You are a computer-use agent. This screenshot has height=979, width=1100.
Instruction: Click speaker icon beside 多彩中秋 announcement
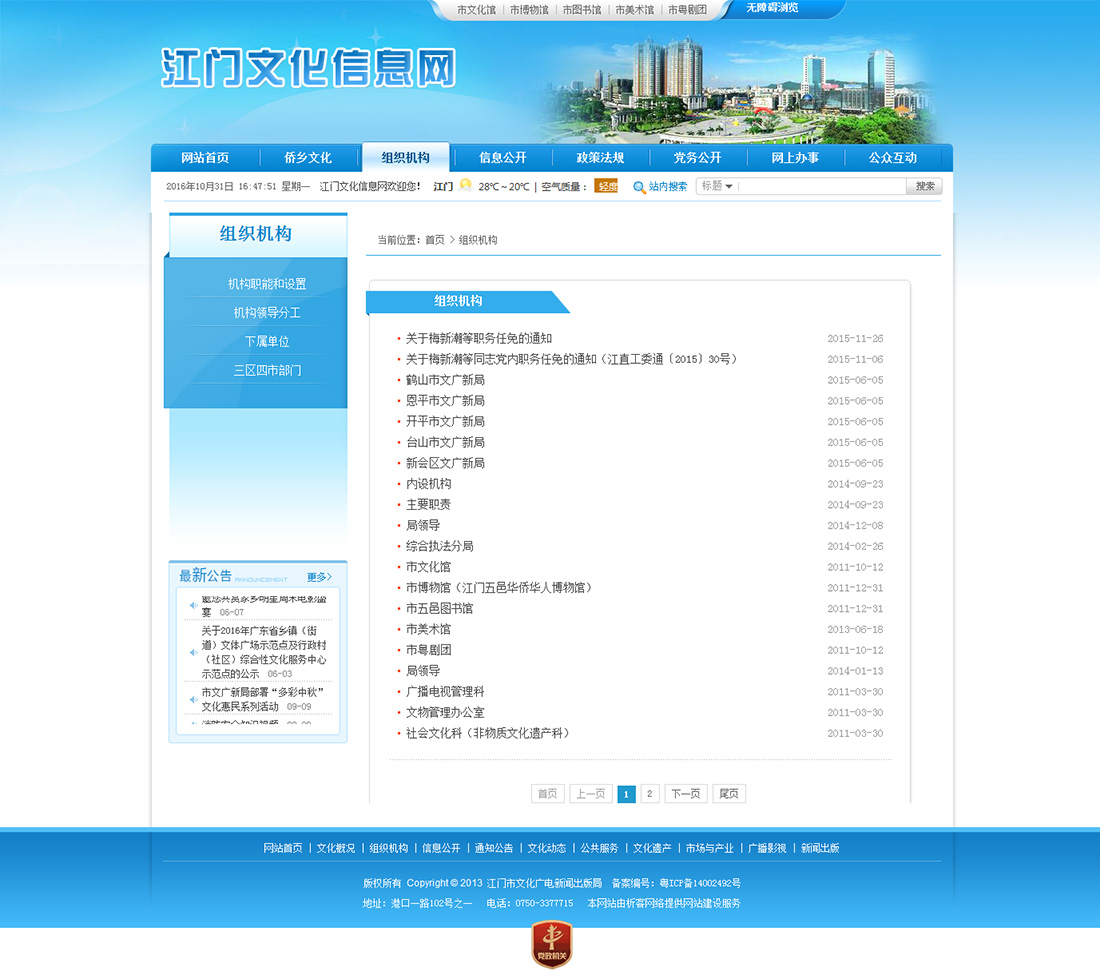(x=192, y=699)
